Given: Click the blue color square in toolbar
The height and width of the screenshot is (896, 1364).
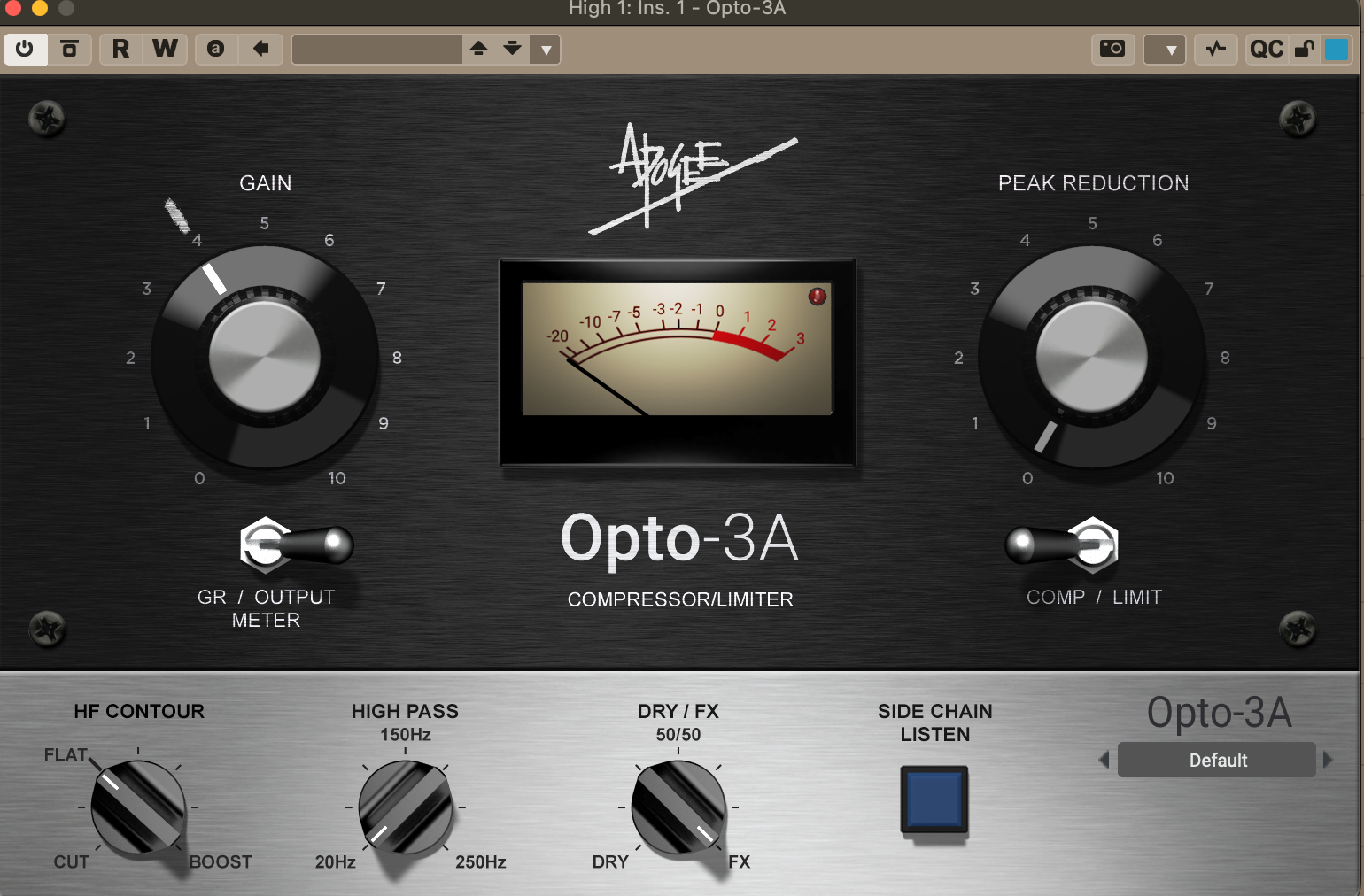Looking at the screenshot, I should click(1336, 49).
